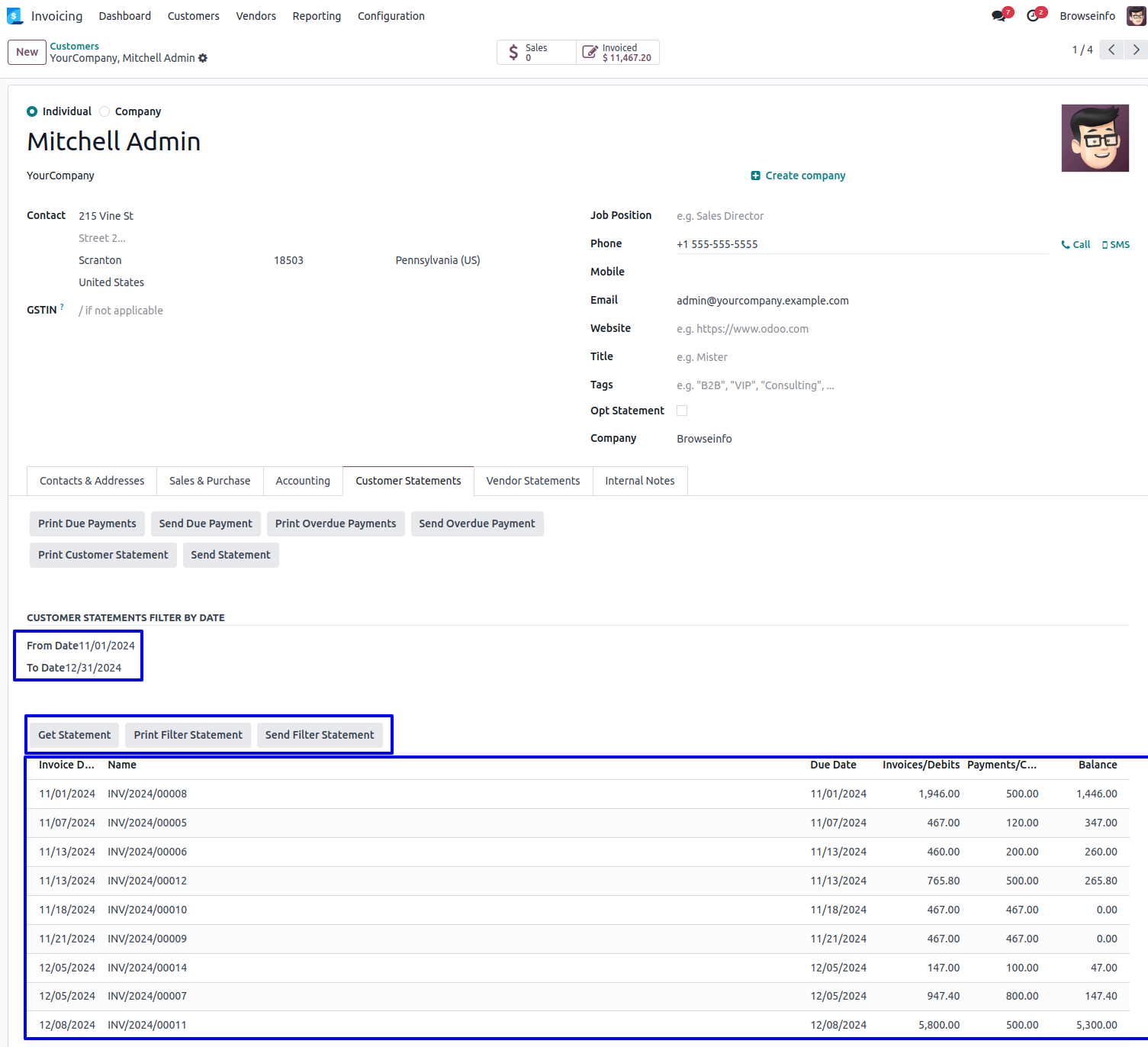Switch to the Vendor Statements tab
The height and width of the screenshot is (1047, 1148).
pyautogui.click(x=532, y=481)
